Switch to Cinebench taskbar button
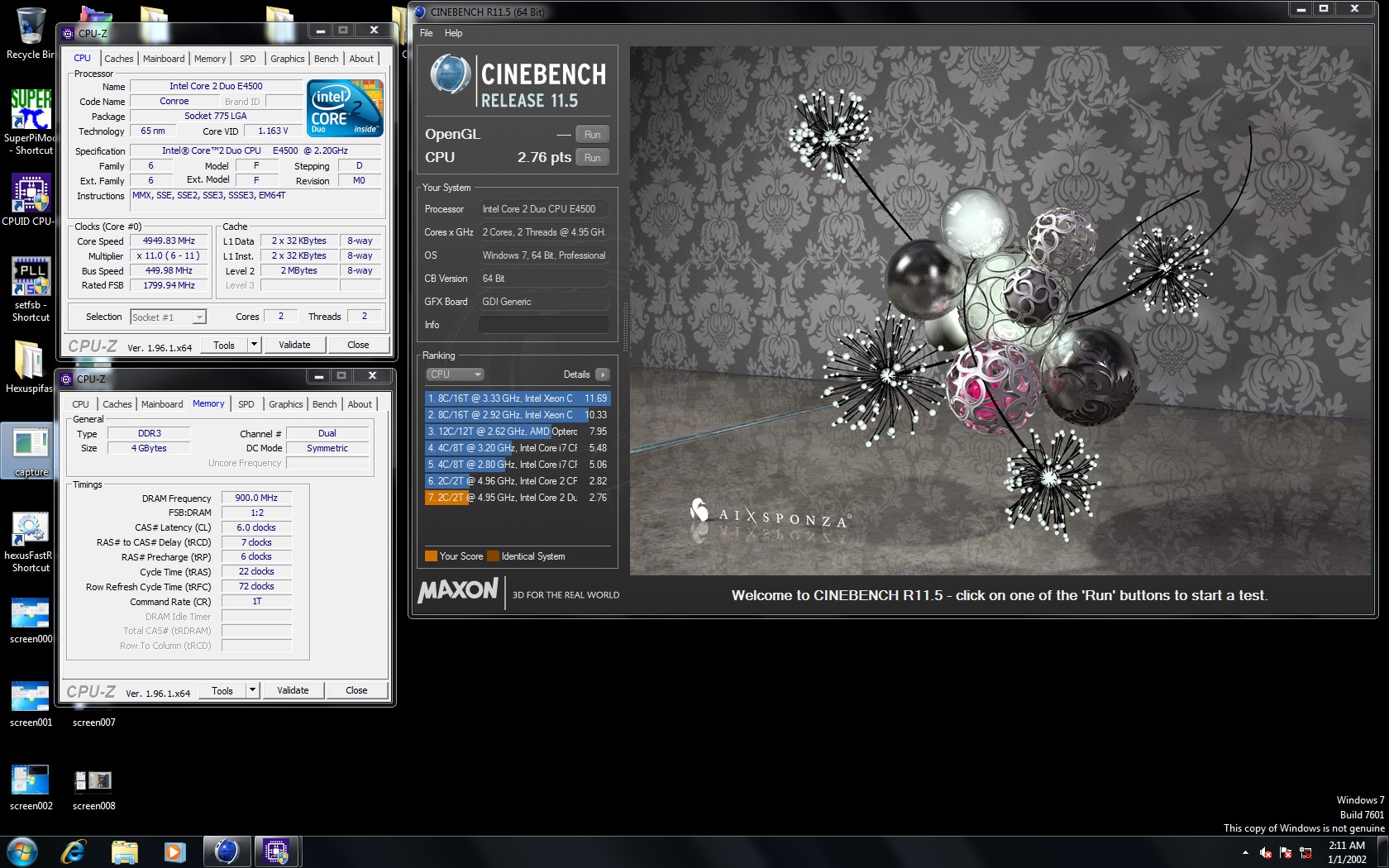 click(226, 851)
